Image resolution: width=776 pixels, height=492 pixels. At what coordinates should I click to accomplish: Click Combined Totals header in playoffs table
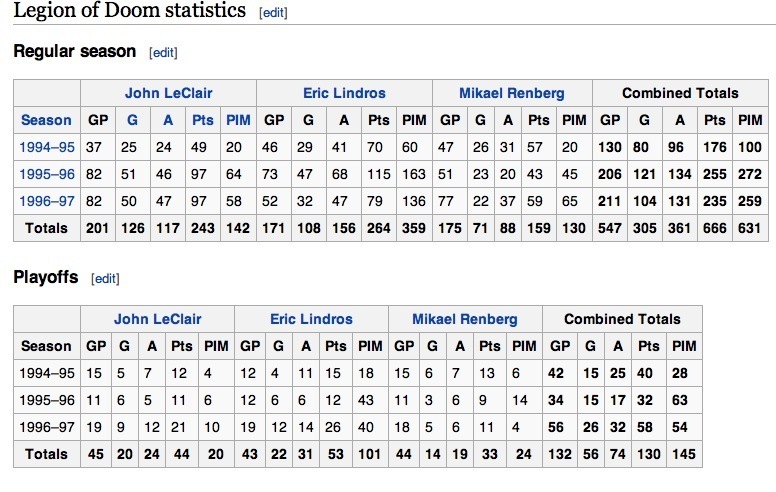[x=622, y=319]
